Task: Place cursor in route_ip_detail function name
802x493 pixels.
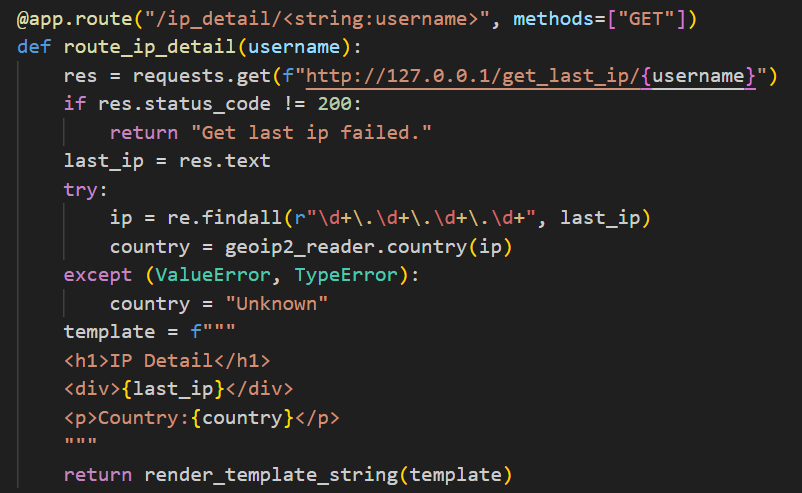Action: pos(149,48)
